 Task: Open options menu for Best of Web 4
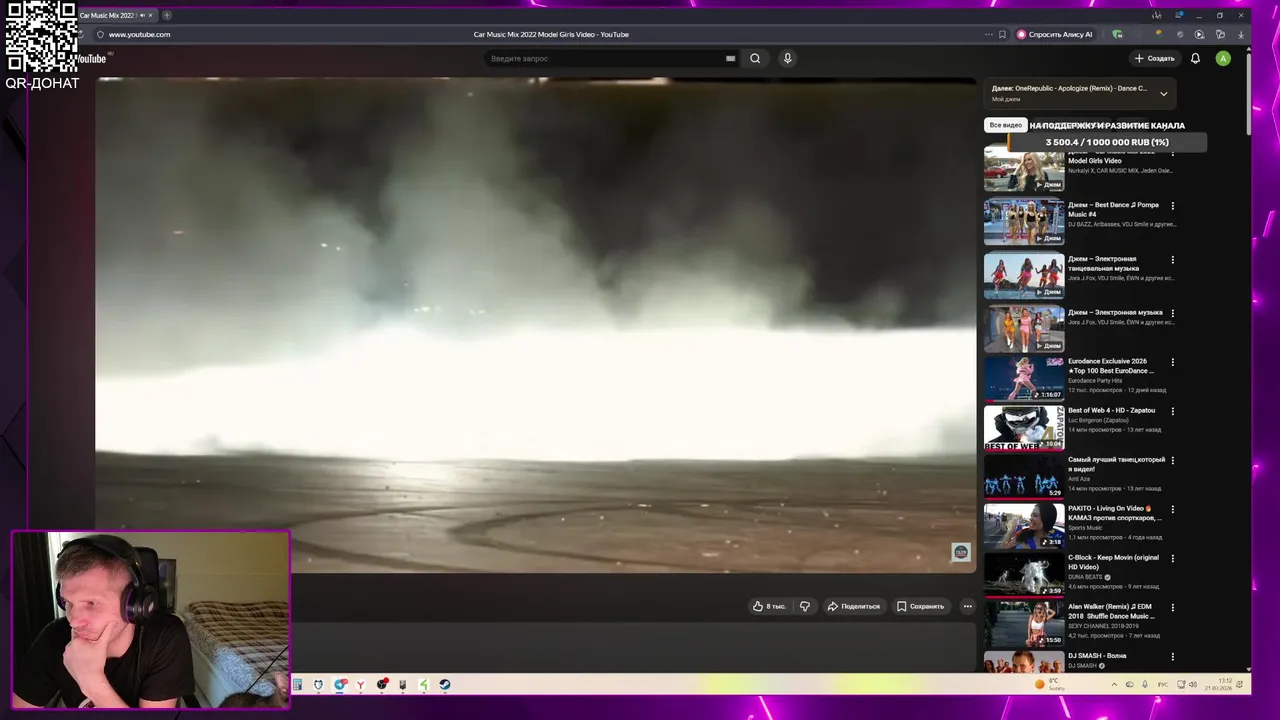tap(1173, 411)
